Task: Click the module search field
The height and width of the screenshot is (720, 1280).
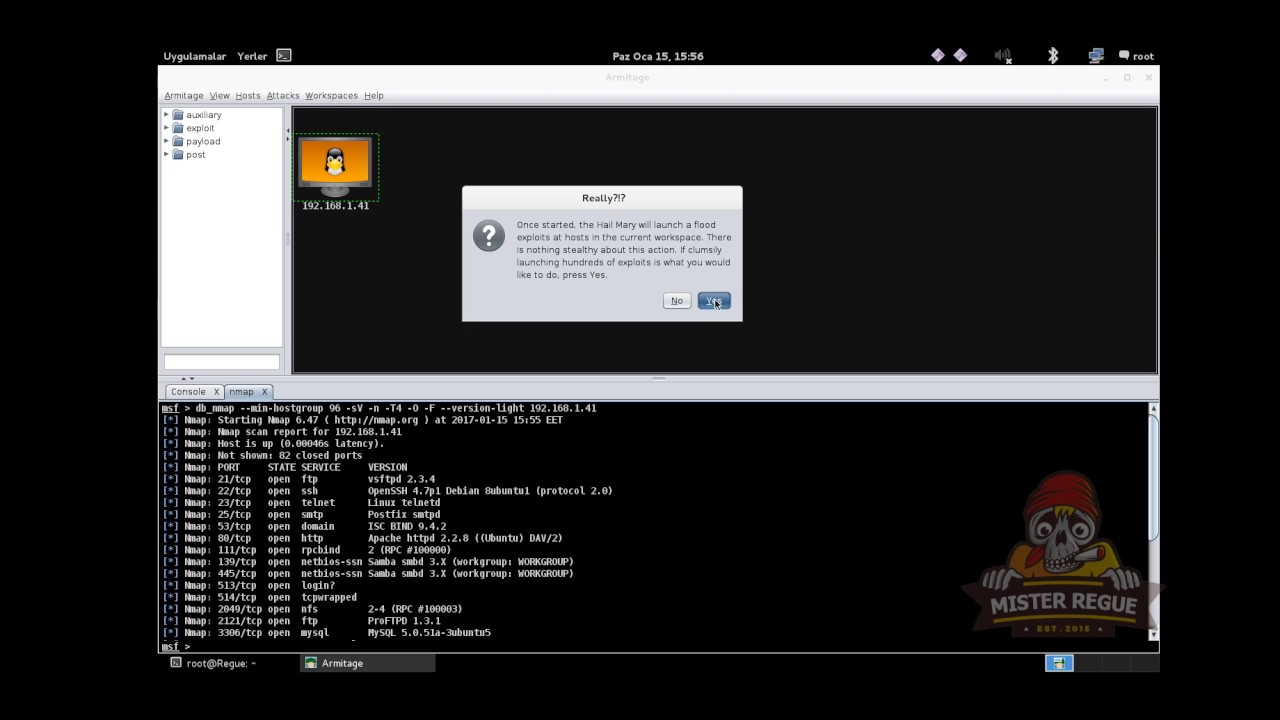Action: 222,362
